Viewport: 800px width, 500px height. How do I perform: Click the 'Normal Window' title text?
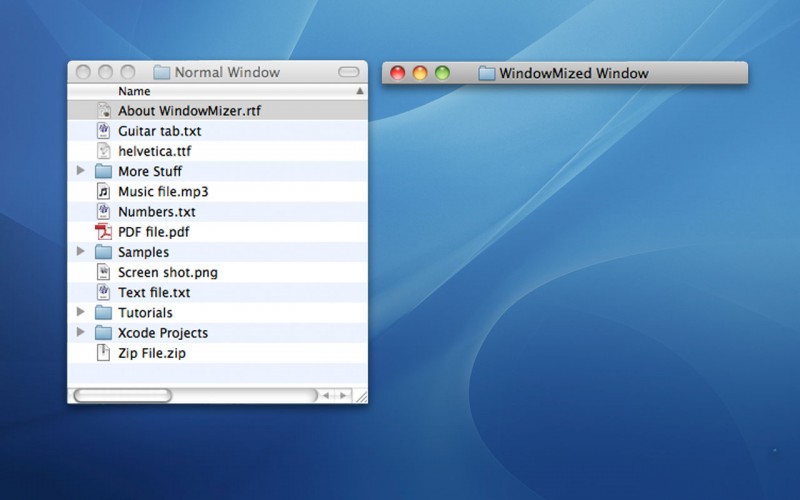(x=228, y=72)
